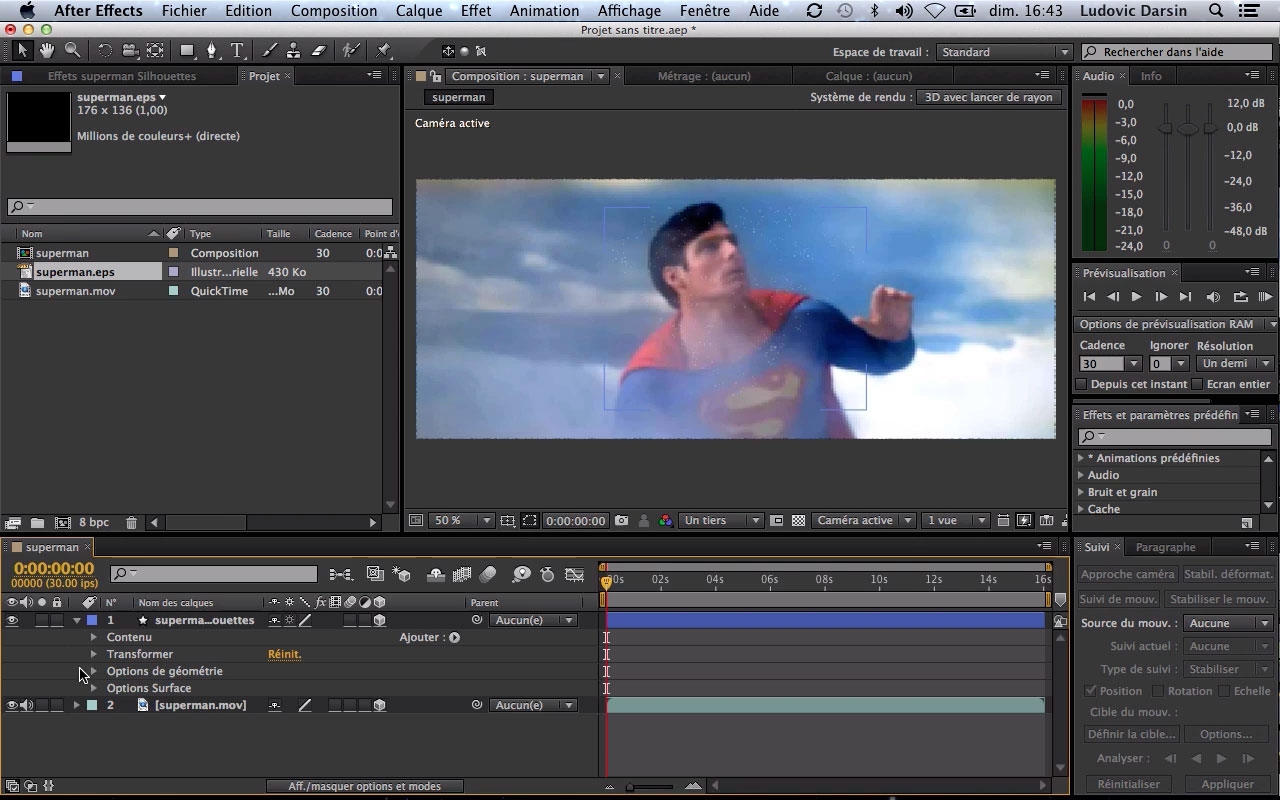This screenshot has width=1280, height=800.
Task: Click the Ajouter arrow button
Action: click(454, 637)
